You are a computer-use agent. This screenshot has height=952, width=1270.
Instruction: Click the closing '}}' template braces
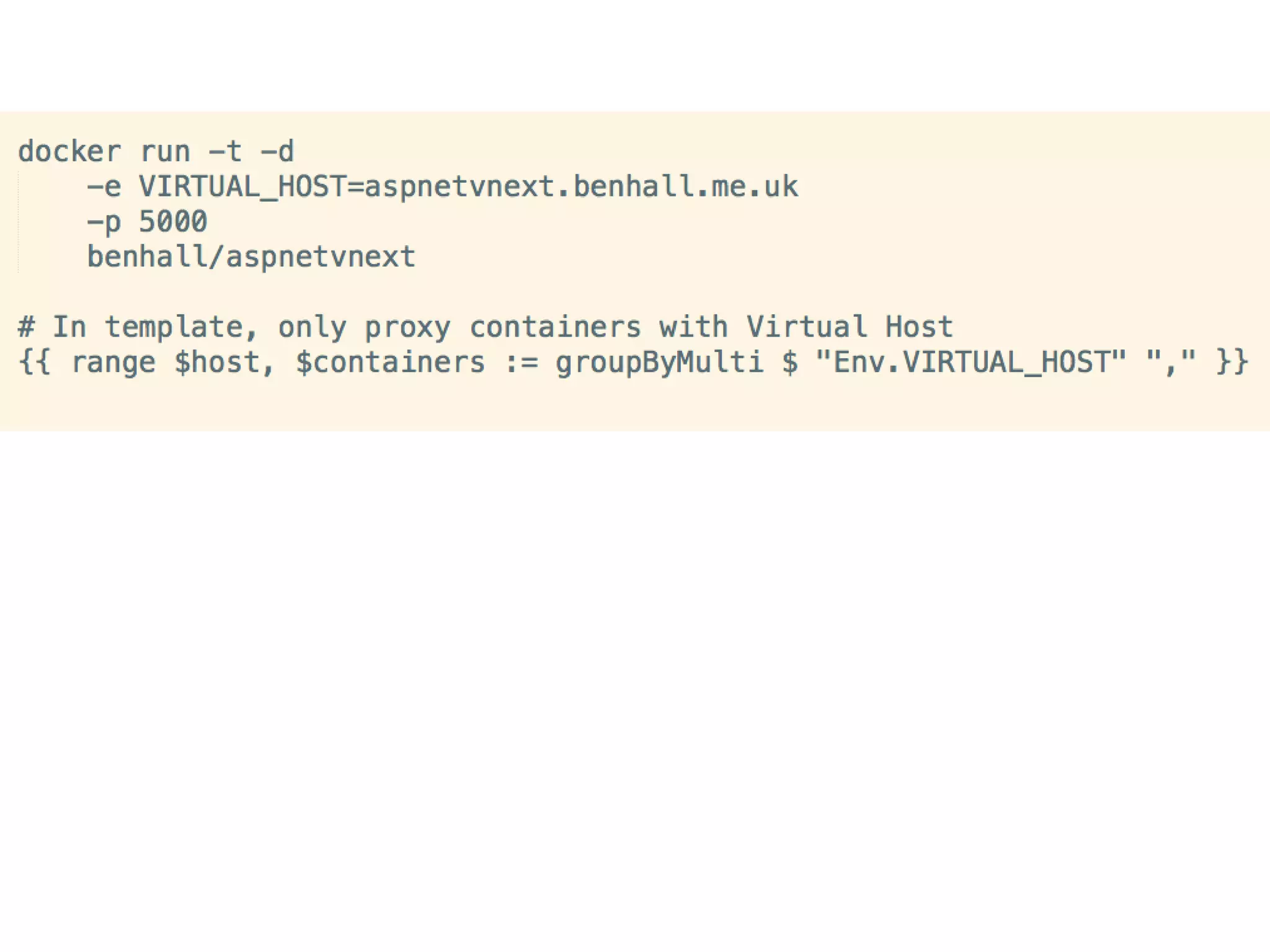click(x=1232, y=362)
